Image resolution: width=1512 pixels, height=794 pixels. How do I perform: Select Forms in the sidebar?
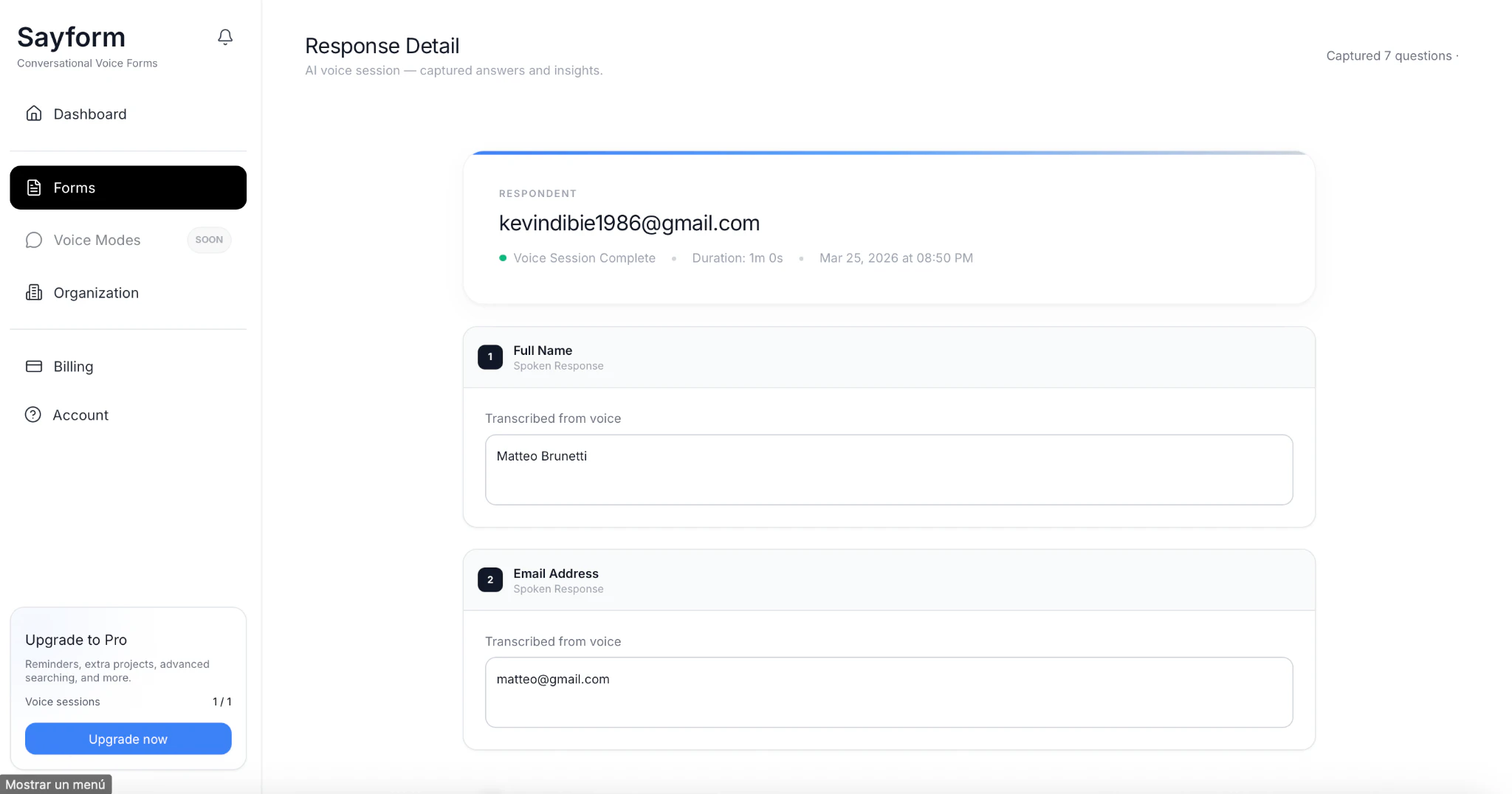(128, 187)
